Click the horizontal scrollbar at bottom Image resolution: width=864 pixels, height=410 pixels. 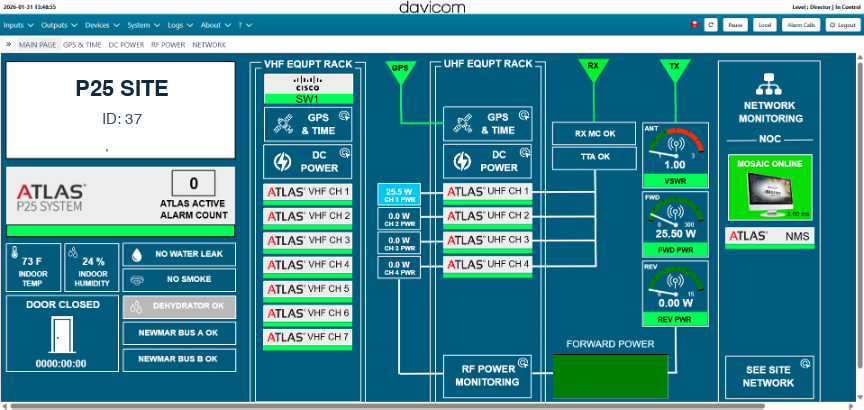(387, 407)
